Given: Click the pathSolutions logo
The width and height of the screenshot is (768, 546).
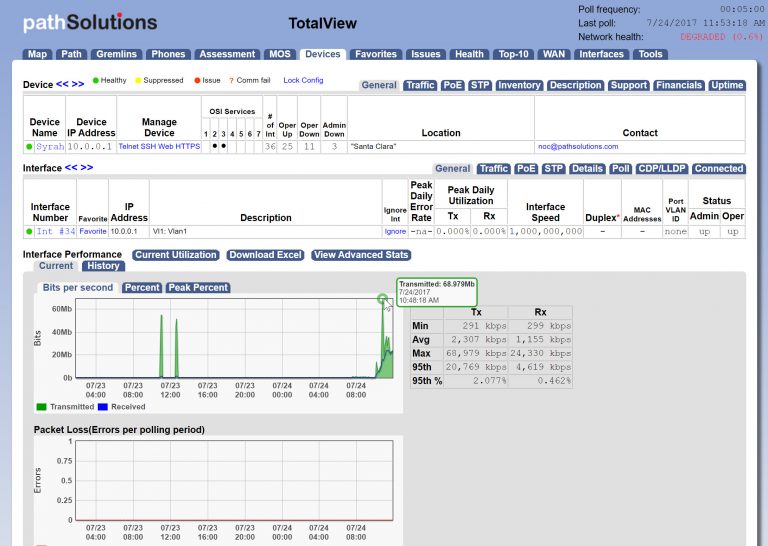Looking at the screenshot, I should click(x=89, y=22).
